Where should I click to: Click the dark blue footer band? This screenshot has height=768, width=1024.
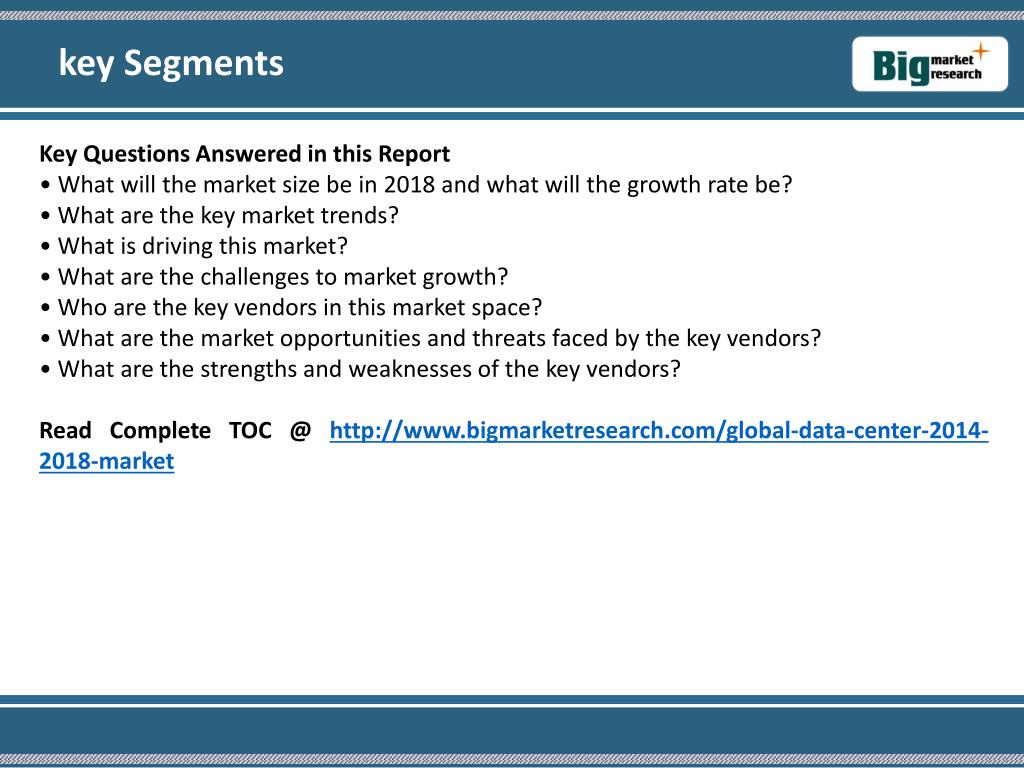tap(512, 730)
